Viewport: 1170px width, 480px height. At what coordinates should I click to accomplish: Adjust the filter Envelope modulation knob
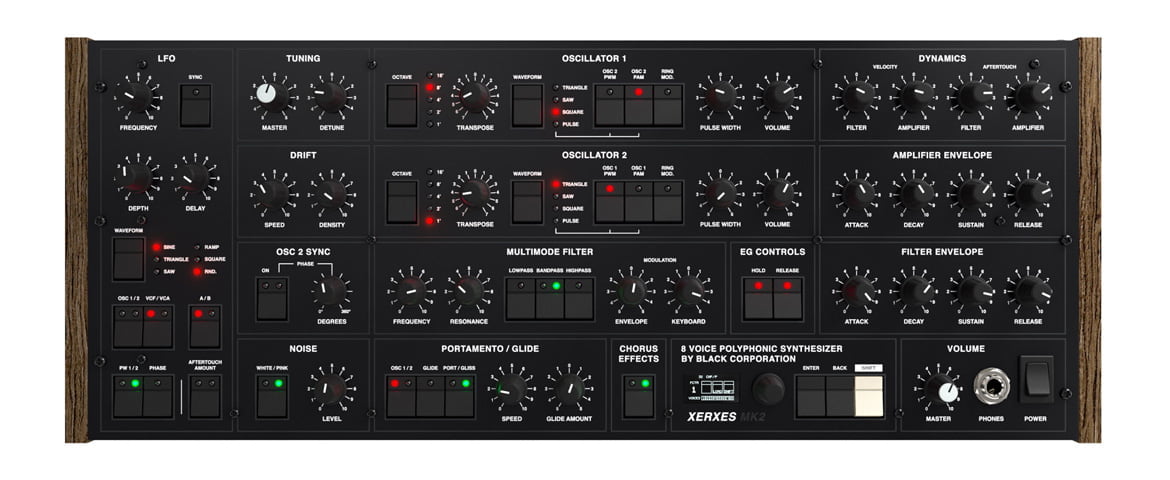pos(631,290)
